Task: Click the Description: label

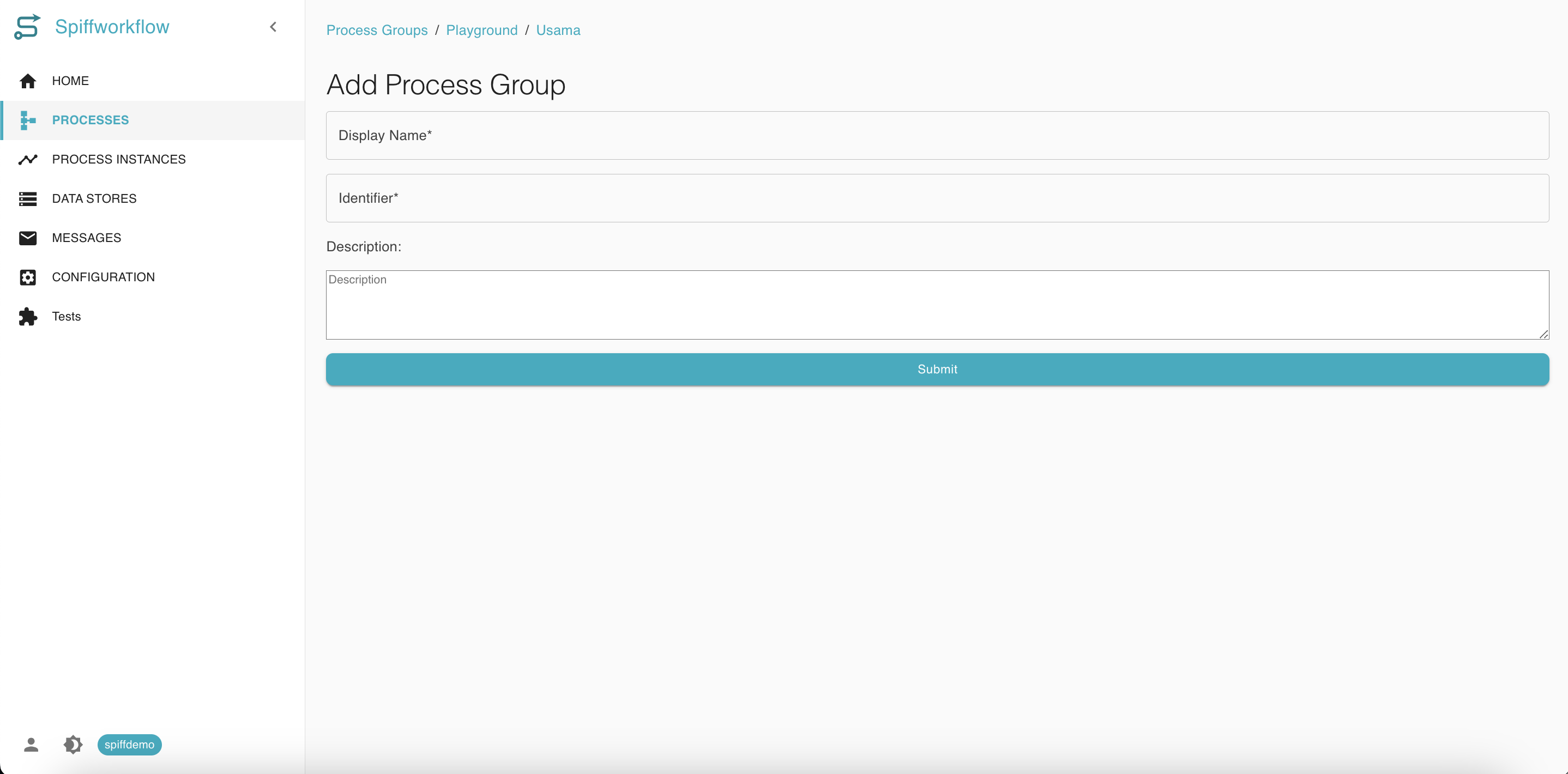Action: point(364,247)
